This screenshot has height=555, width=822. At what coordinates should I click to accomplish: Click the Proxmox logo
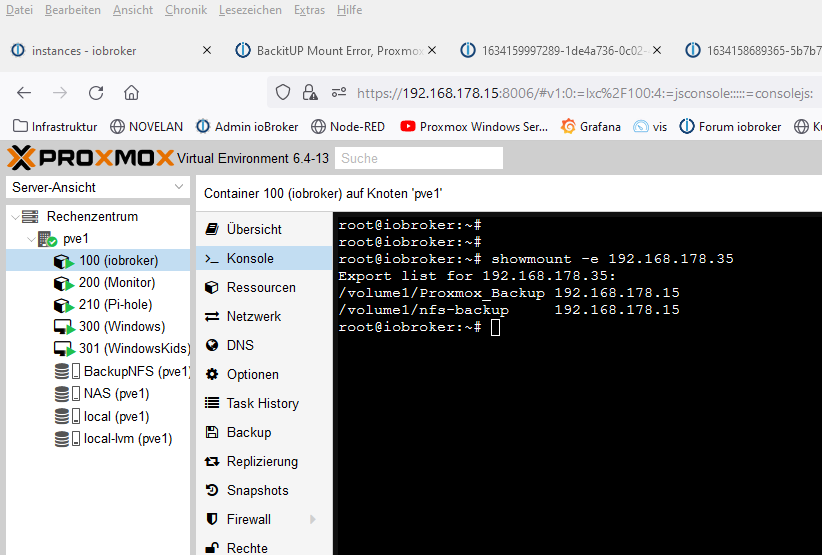tap(90, 158)
